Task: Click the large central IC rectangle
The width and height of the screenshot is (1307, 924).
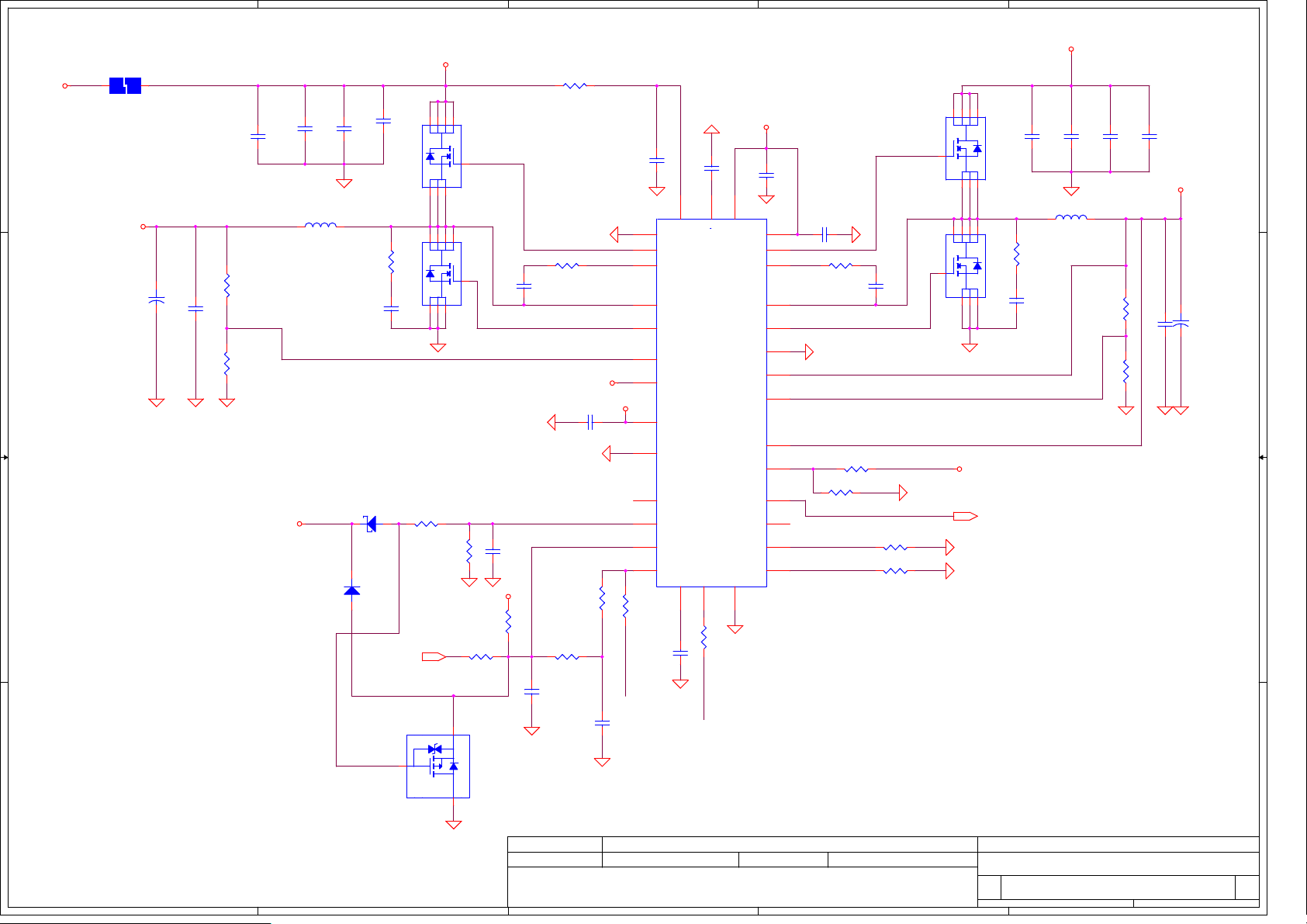Action: [711, 403]
